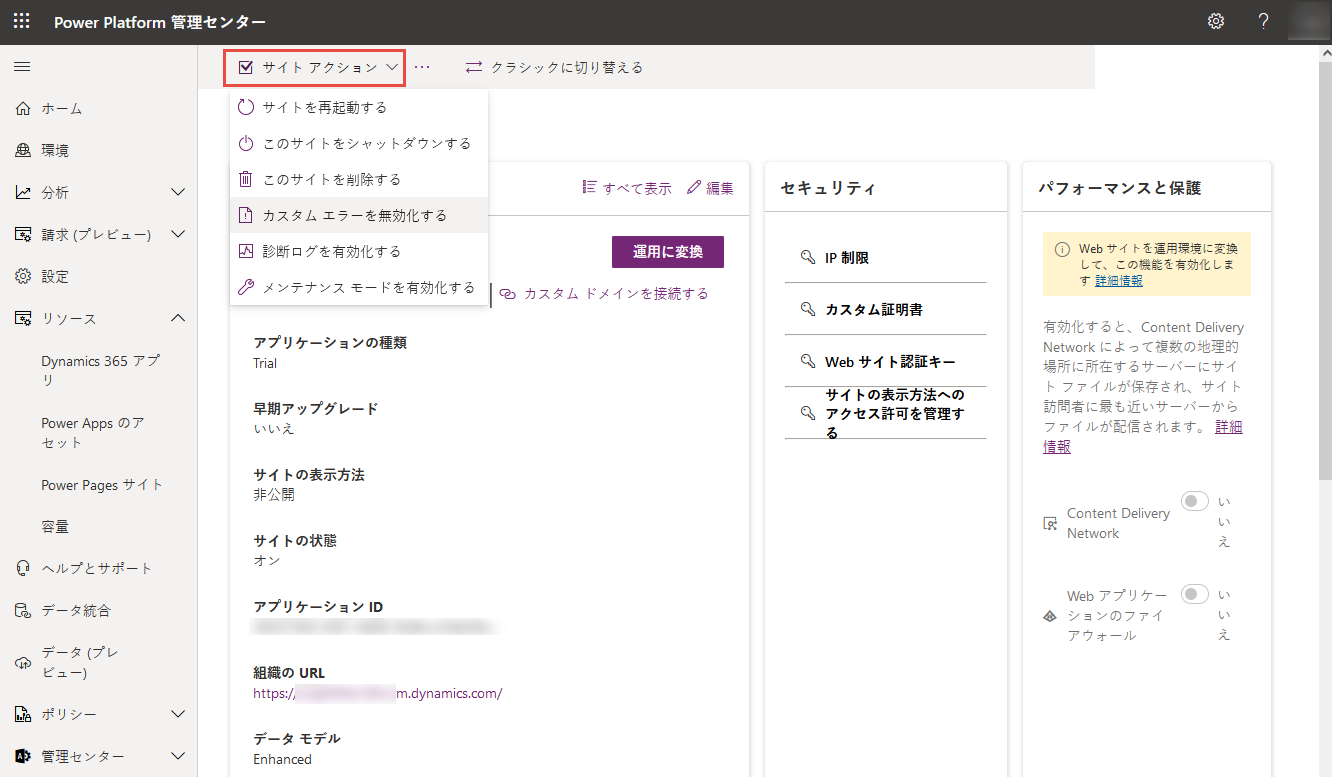Open Power Apps のアセット in sidebar
The width and height of the screenshot is (1332, 777).
pos(93,432)
